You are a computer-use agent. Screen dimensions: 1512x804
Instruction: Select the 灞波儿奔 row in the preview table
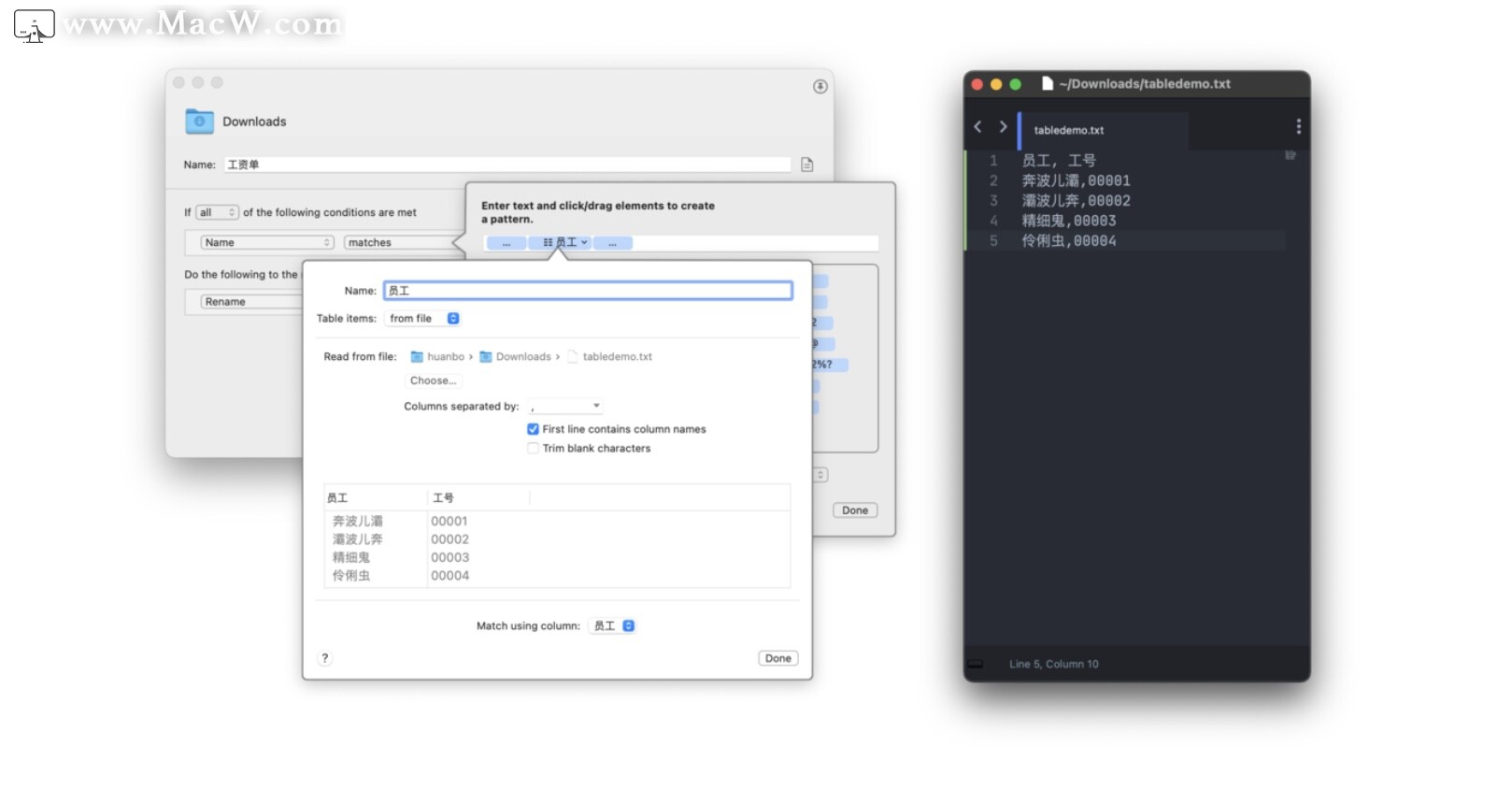[x=557, y=539]
